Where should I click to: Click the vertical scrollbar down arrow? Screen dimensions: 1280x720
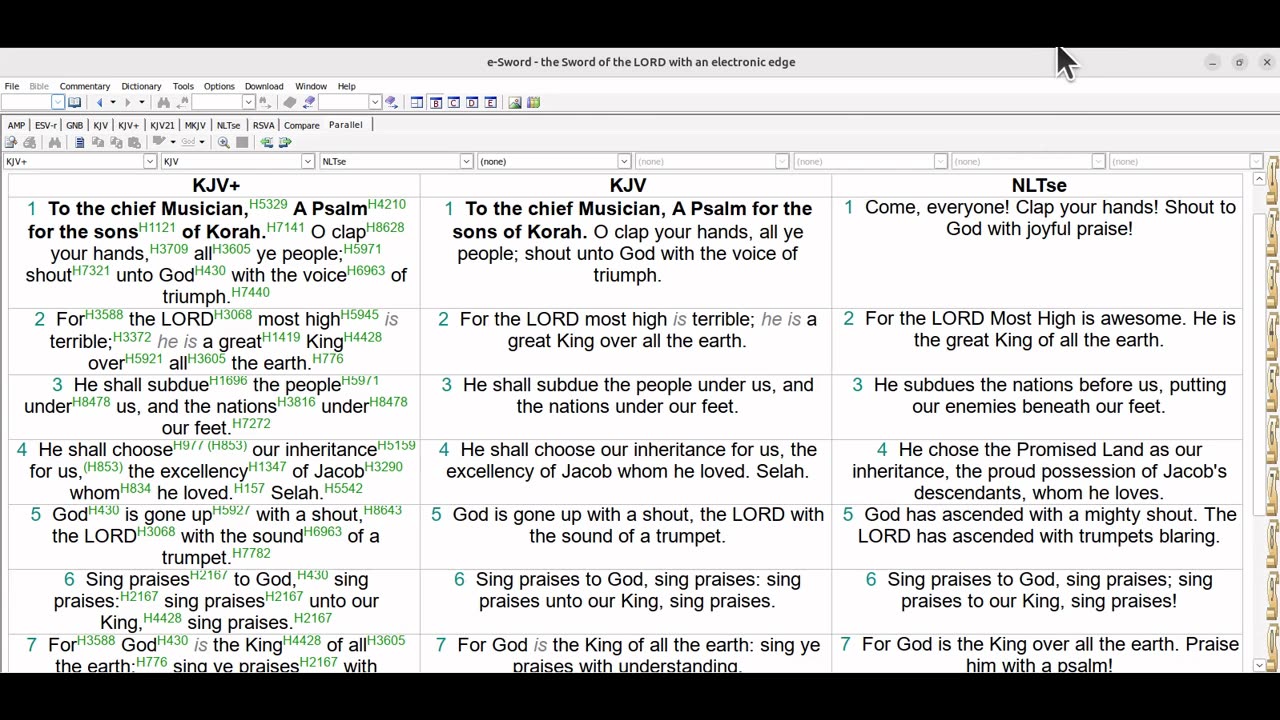[1259, 665]
